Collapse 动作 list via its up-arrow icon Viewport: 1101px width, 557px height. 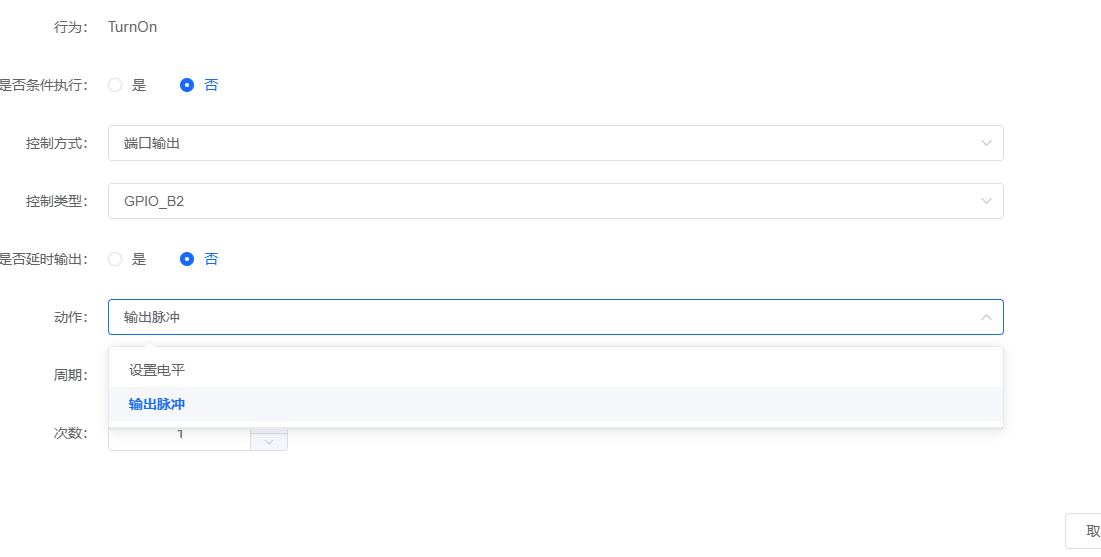tap(986, 317)
